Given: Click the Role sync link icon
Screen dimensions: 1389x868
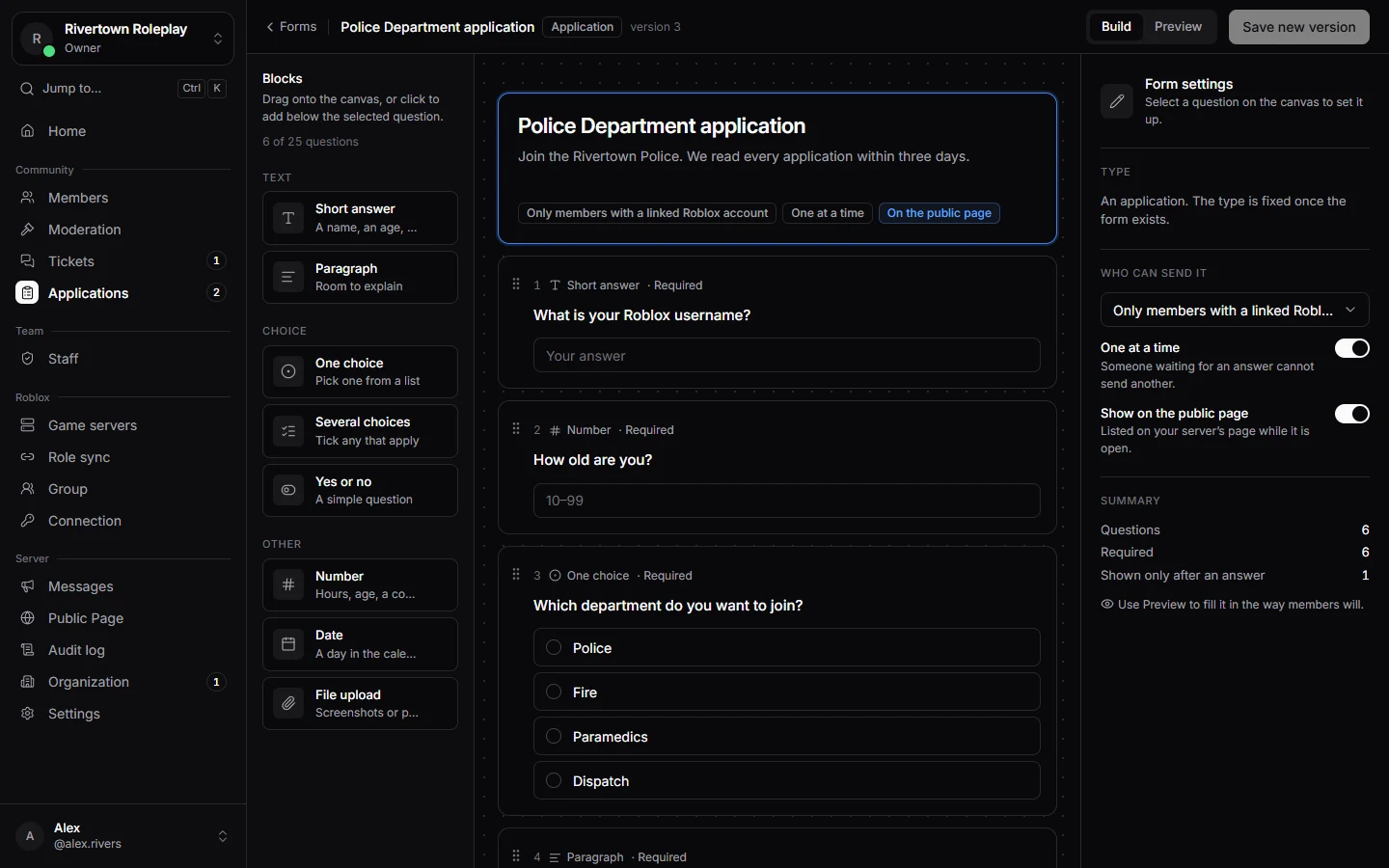Looking at the screenshot, I should coord(28,457).
